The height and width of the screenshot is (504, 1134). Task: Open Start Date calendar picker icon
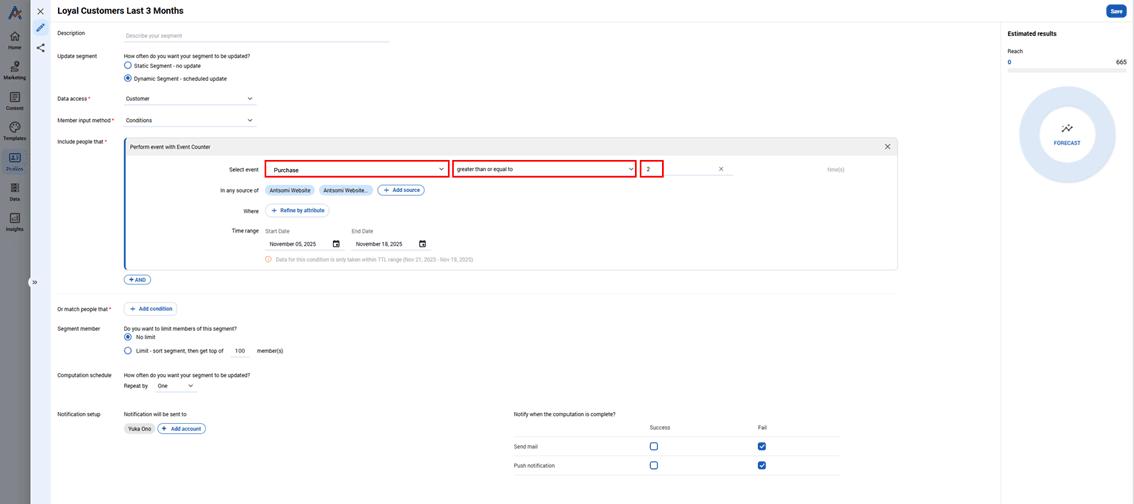336,244
